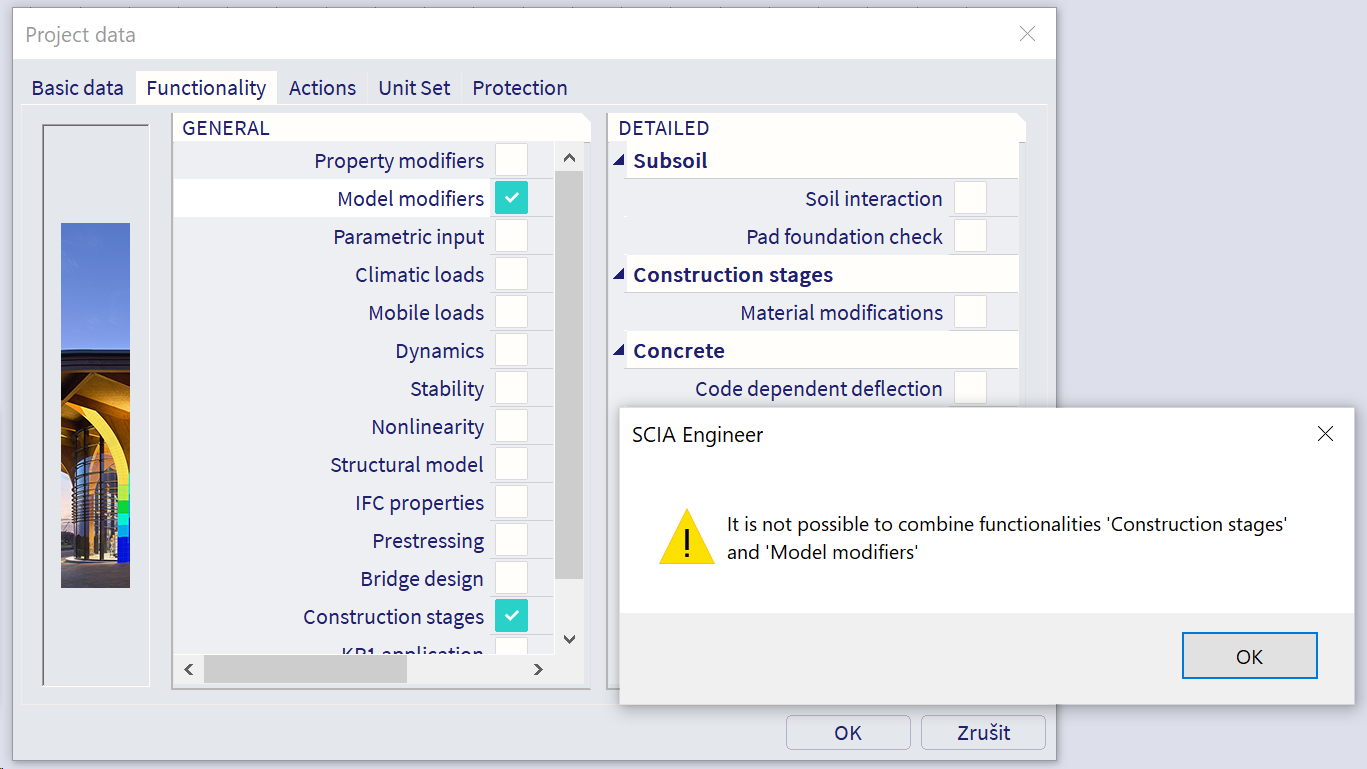Image resolution: width=1367 pixels, height=769 pixels.
Task: Click the warning triangle icon
Action: pos(686,535)
